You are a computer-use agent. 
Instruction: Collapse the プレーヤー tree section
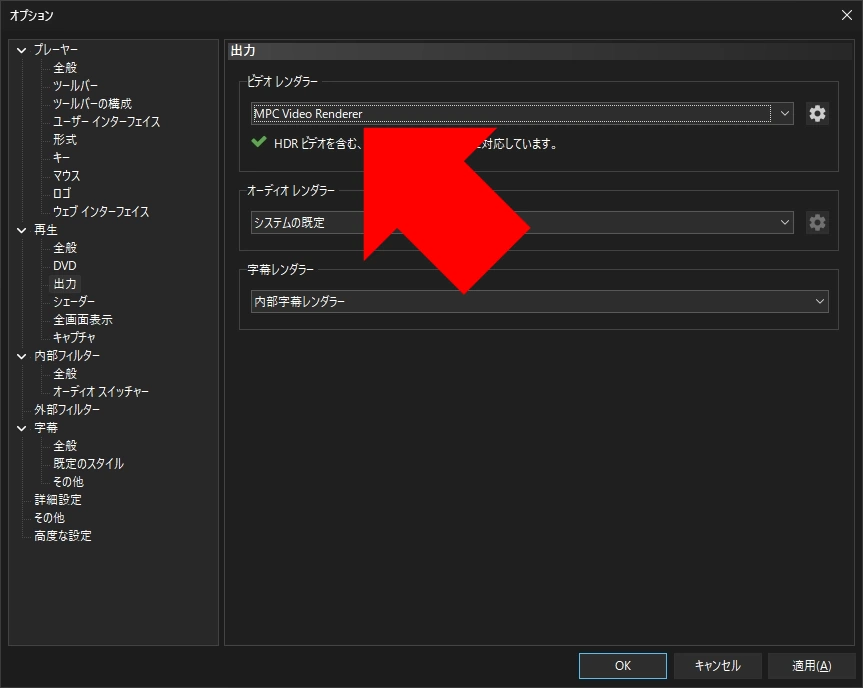tap(21, 50)
